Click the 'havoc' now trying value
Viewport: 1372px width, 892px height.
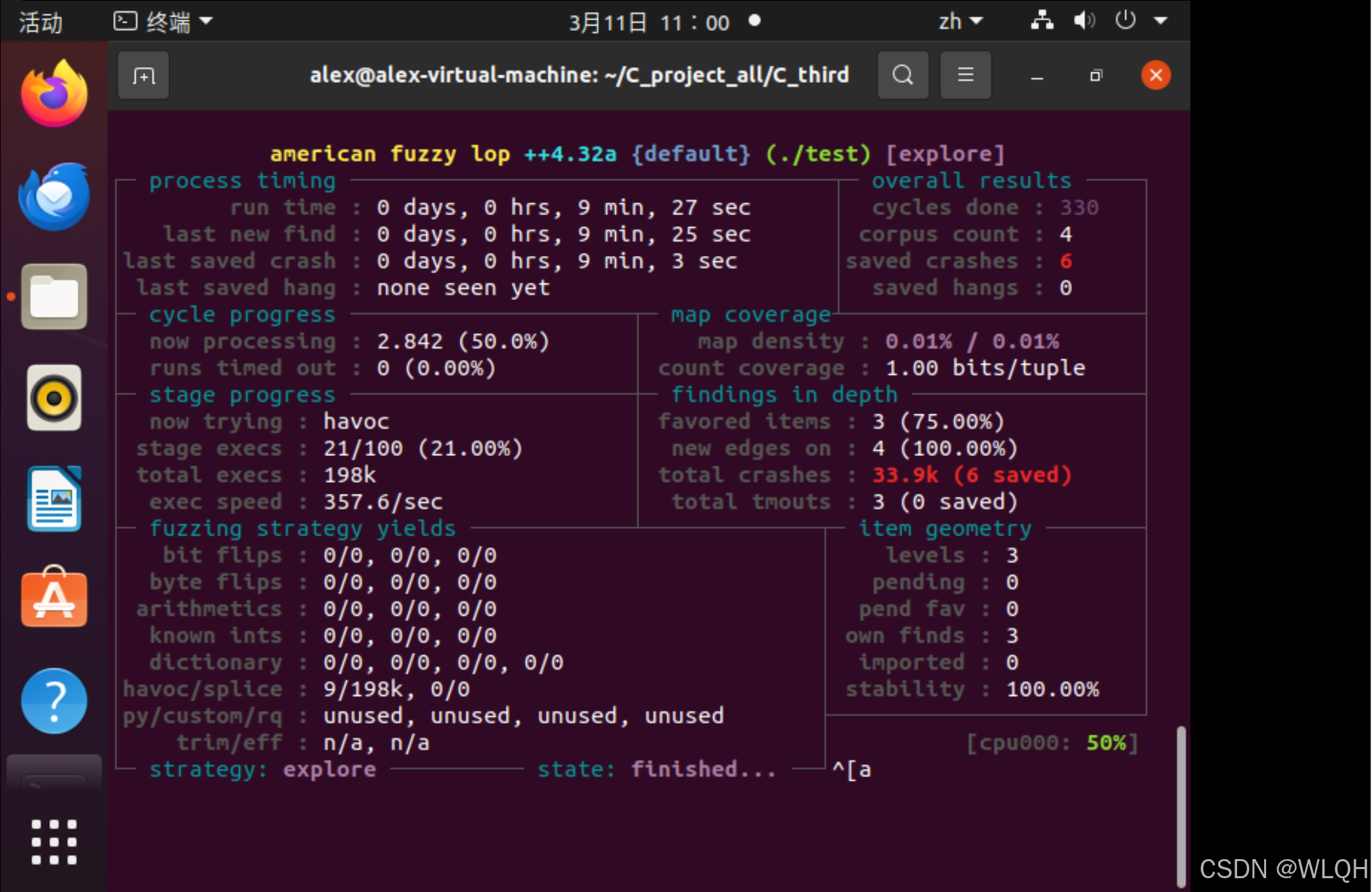[356, 422]
